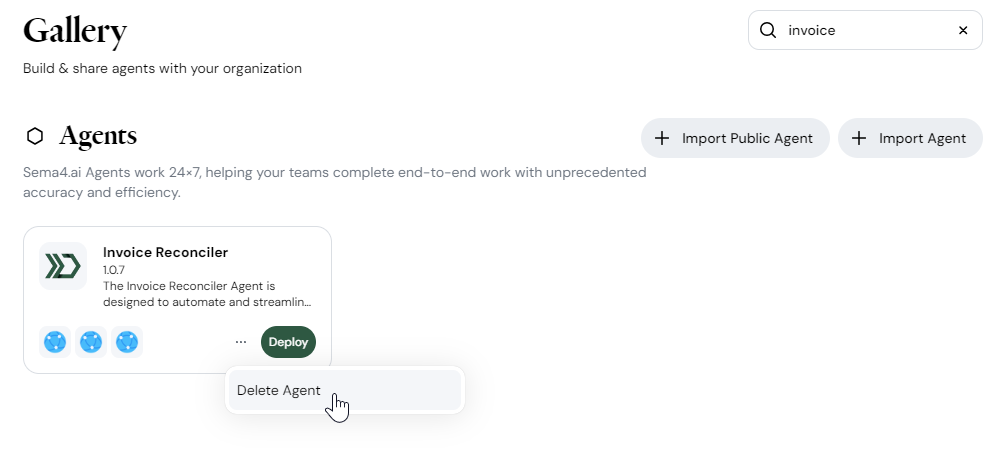The width and height of the screenshot is (994, 456).
Task: Open the Invoice Reconciler agent title
Action: click(x=165, y=252)
